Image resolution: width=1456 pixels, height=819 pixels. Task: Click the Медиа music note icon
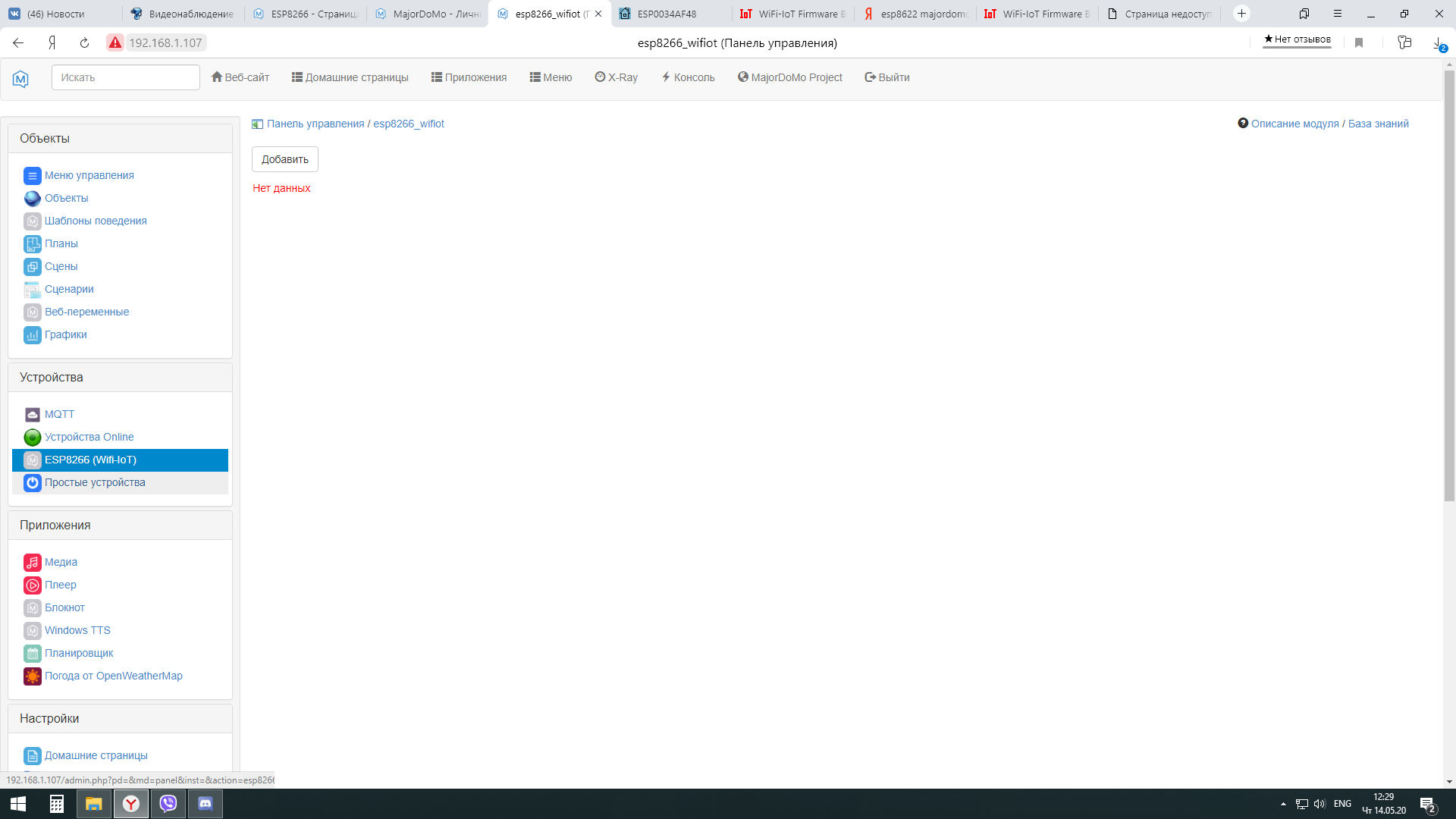pyautogui.click(x=32, y=563)
